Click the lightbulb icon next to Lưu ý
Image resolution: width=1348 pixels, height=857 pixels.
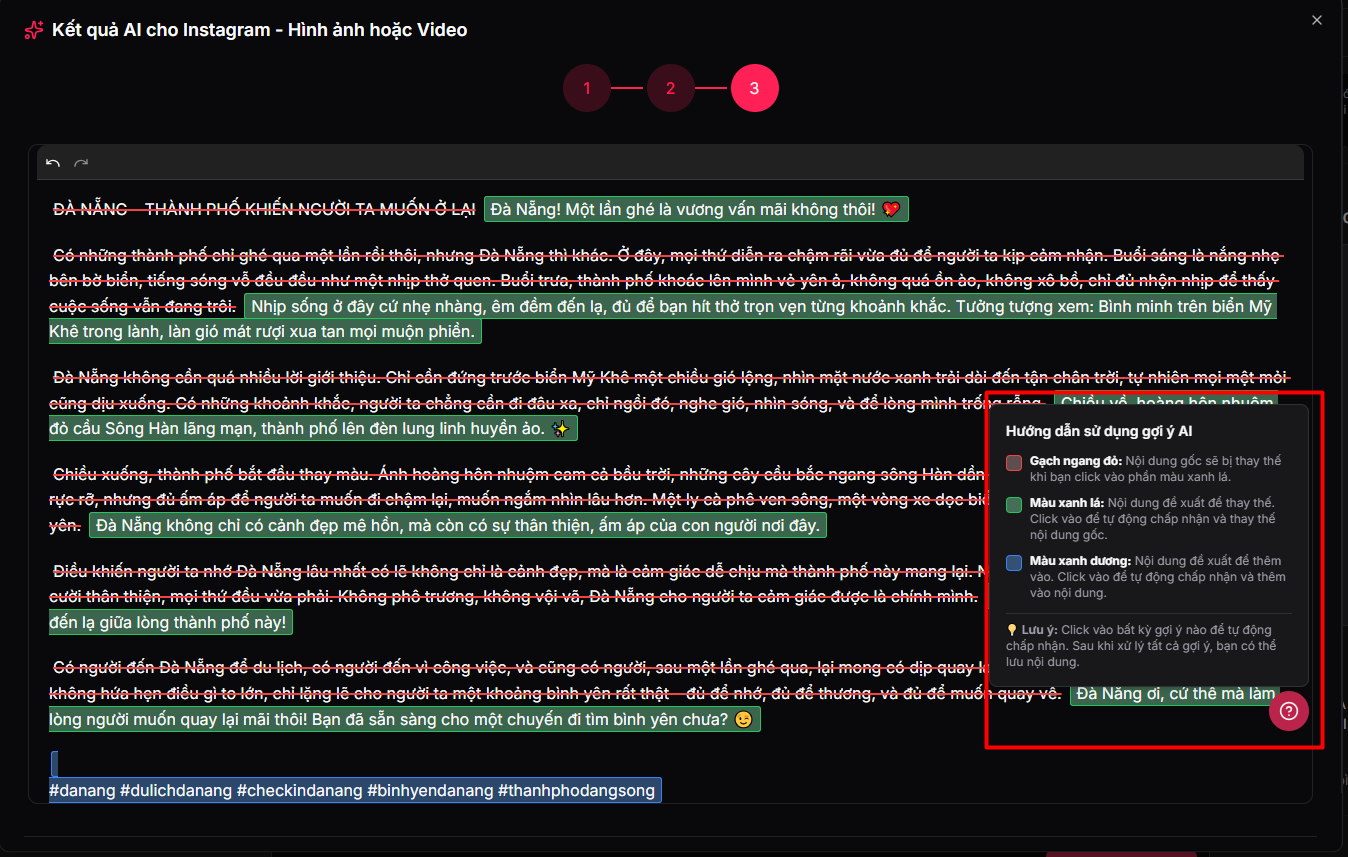coord(1012,630)
